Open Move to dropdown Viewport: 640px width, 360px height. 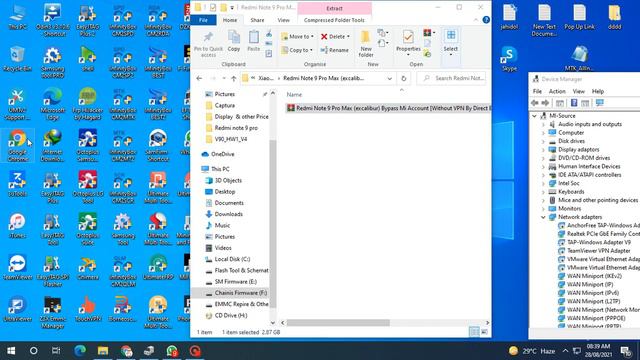298,37
